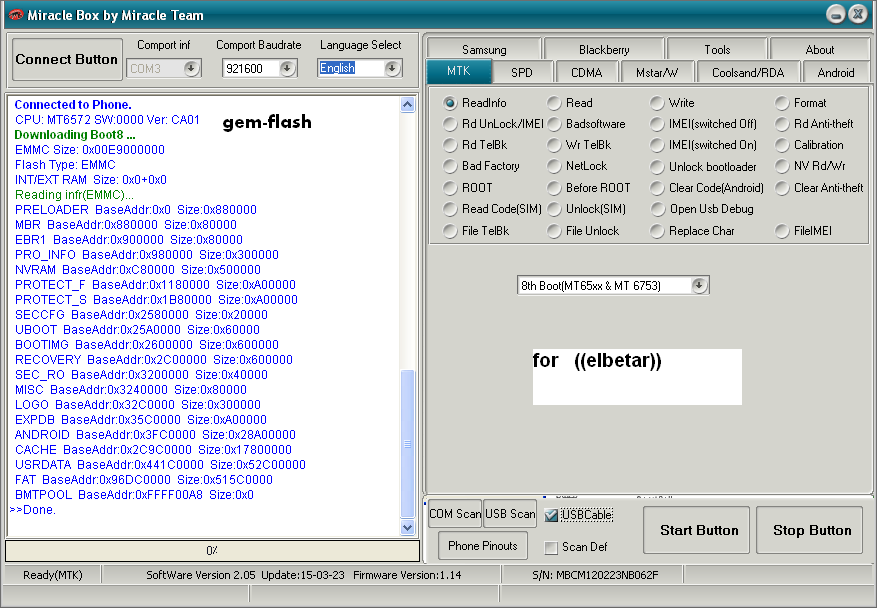Screen dimensions: 877x608
Task: Minimize the Miracle Box window
Action: point(836,15)
